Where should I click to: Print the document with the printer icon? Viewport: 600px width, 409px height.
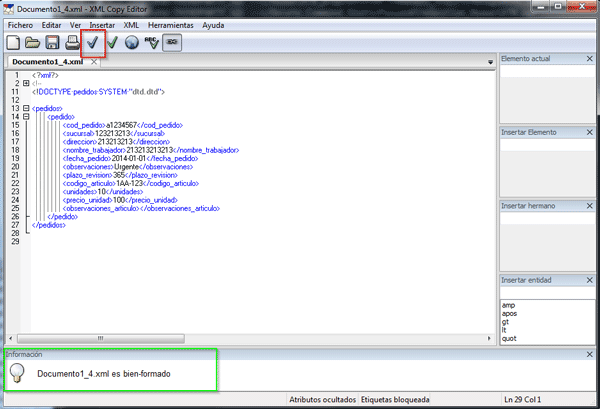(x=72, y=43)
